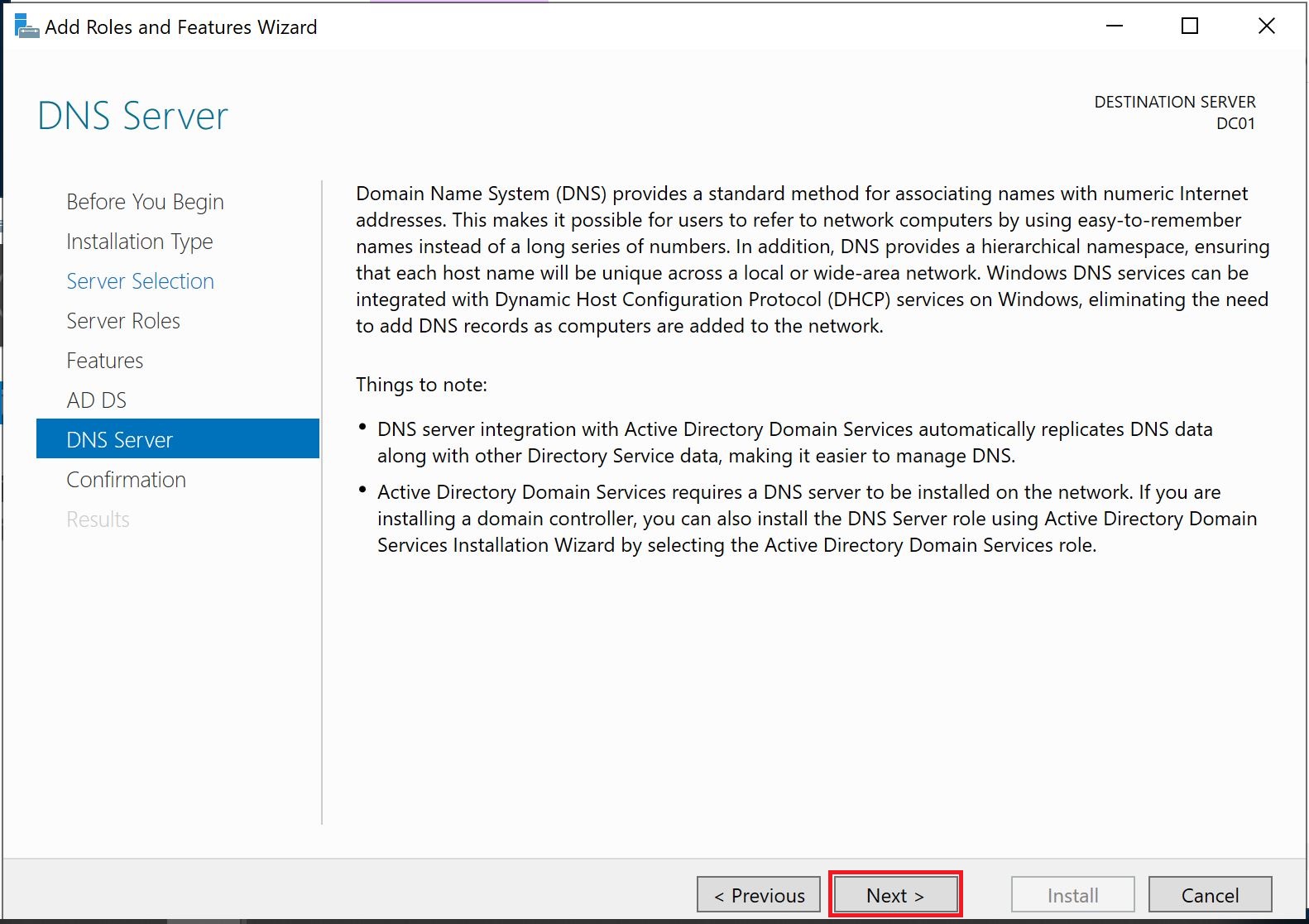Maximize the wizard window

[x=1190, y=26]
